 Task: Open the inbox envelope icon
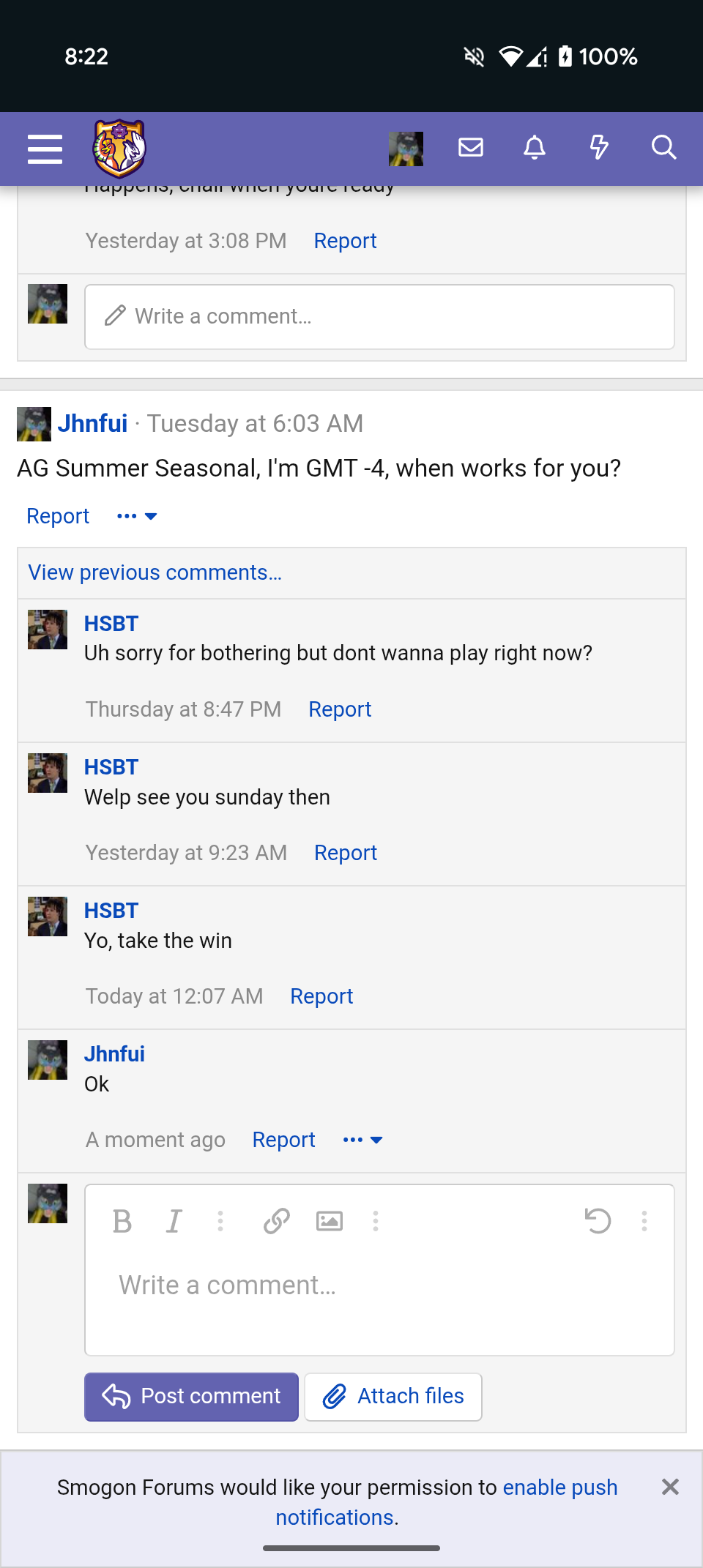pyautogui.click(x=471, y=148)
